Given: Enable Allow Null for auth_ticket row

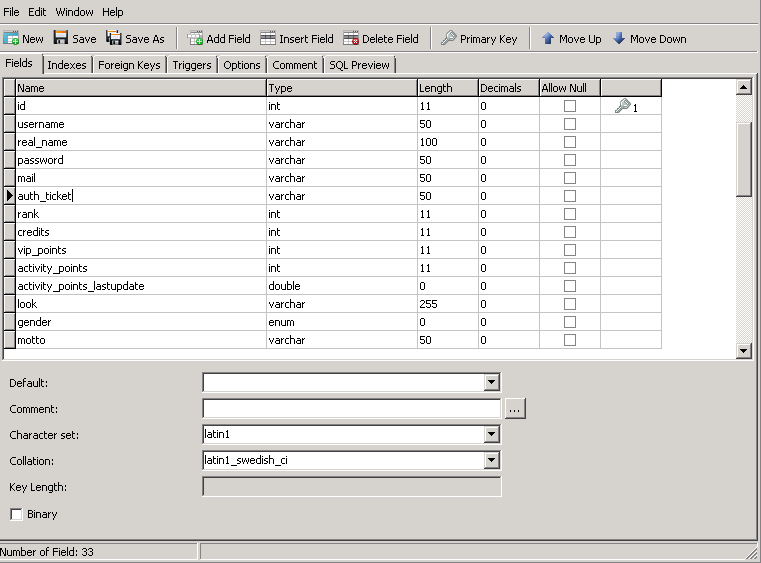Looking at the screenshot, I should [x=570, y=196].
